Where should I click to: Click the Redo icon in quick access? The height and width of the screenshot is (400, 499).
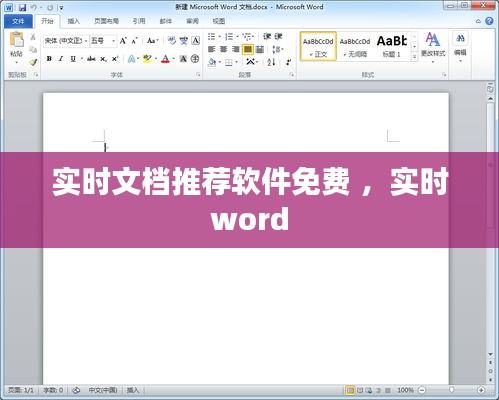[50, 7]
